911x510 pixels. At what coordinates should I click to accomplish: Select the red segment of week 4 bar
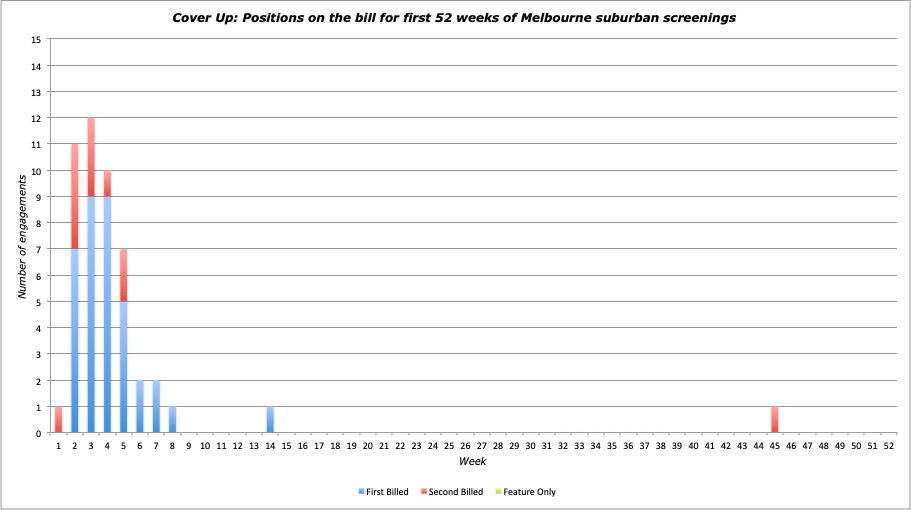(x=107, y=183)
